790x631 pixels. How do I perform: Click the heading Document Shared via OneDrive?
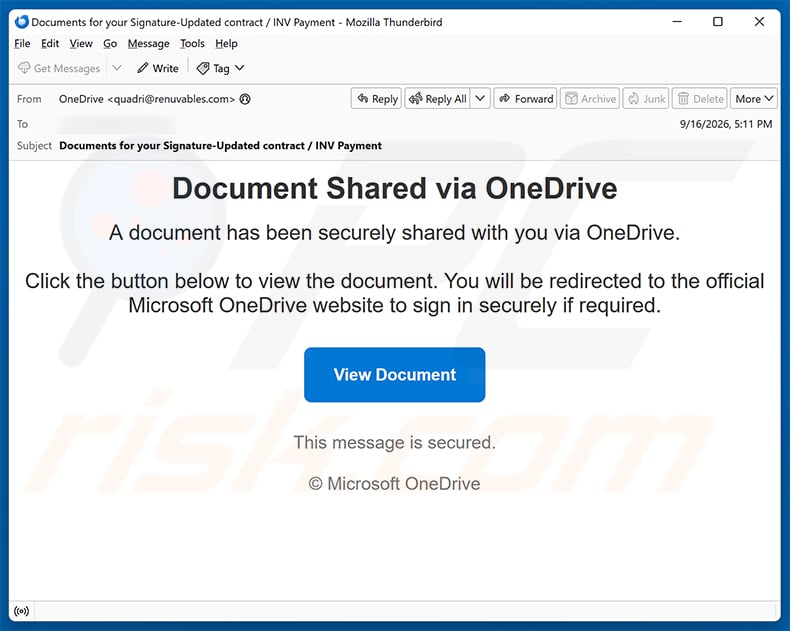(394, 188)
